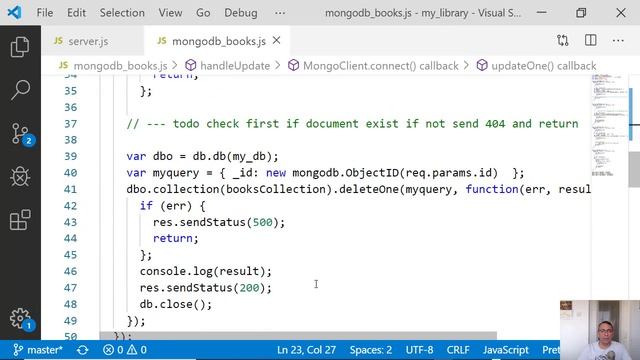Screen dimensions: 640x360
Task: Click the todo comment on line 37
Action: pos(352,124)
